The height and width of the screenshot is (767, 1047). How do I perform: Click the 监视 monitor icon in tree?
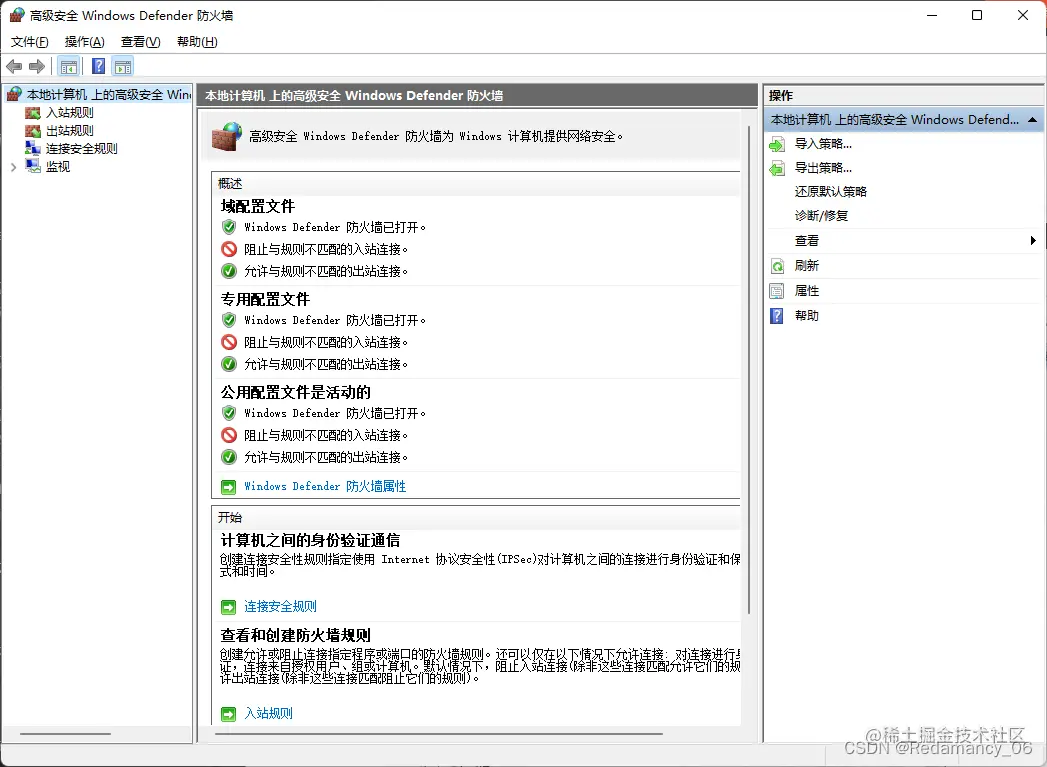(33, 166)
